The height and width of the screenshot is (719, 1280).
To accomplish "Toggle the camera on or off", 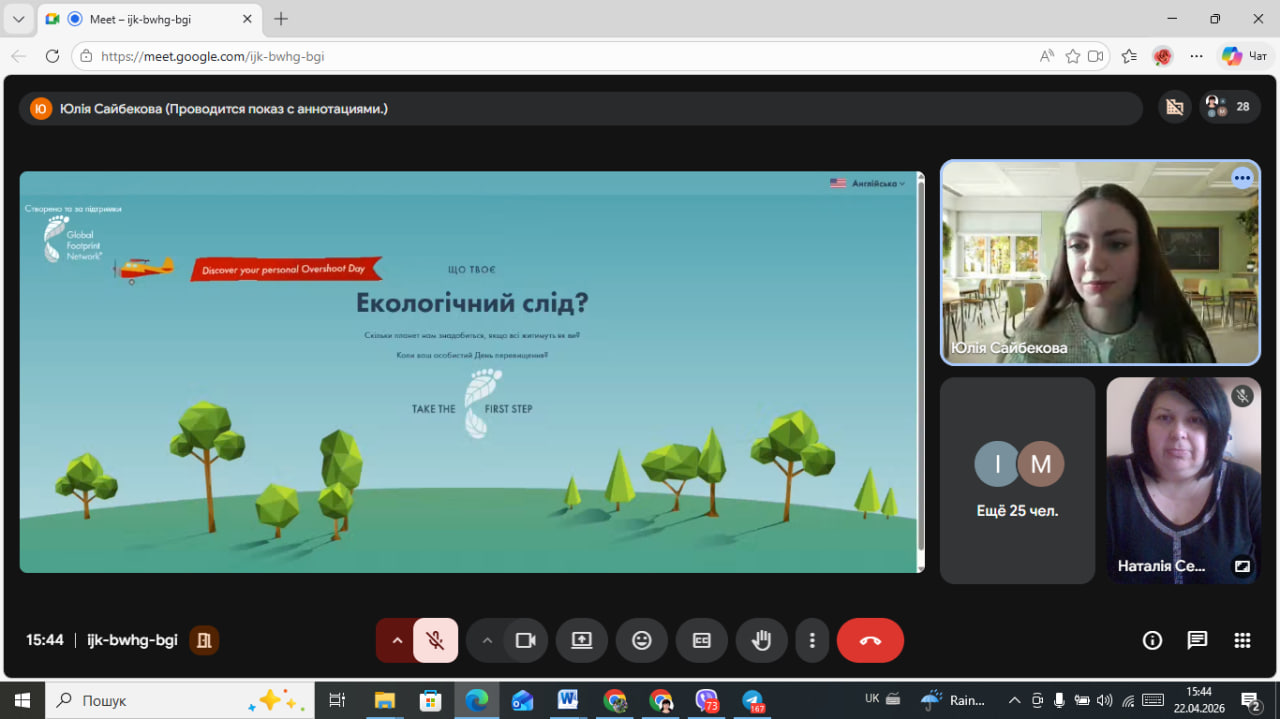I will (x=525, y=641).
